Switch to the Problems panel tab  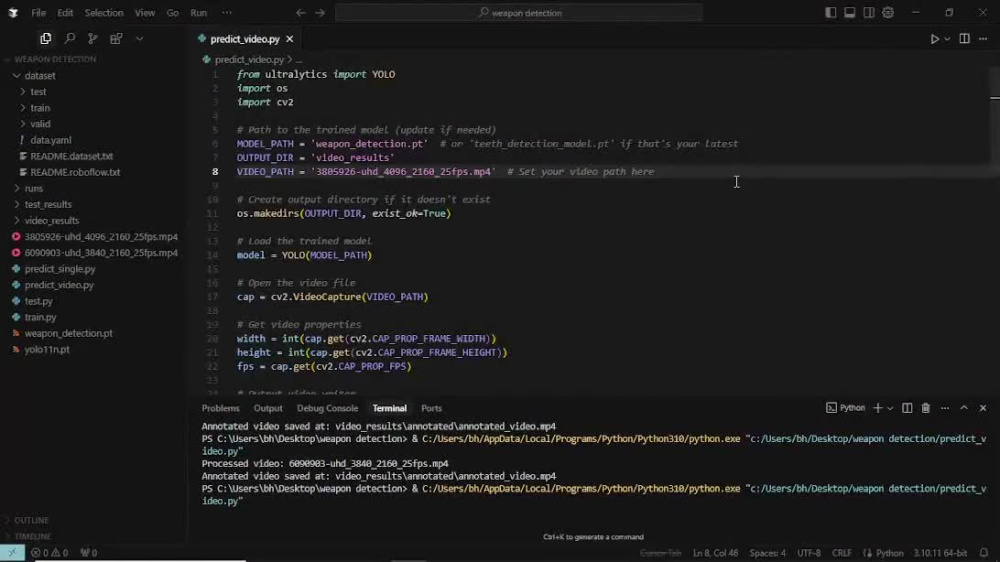[220, 408]
